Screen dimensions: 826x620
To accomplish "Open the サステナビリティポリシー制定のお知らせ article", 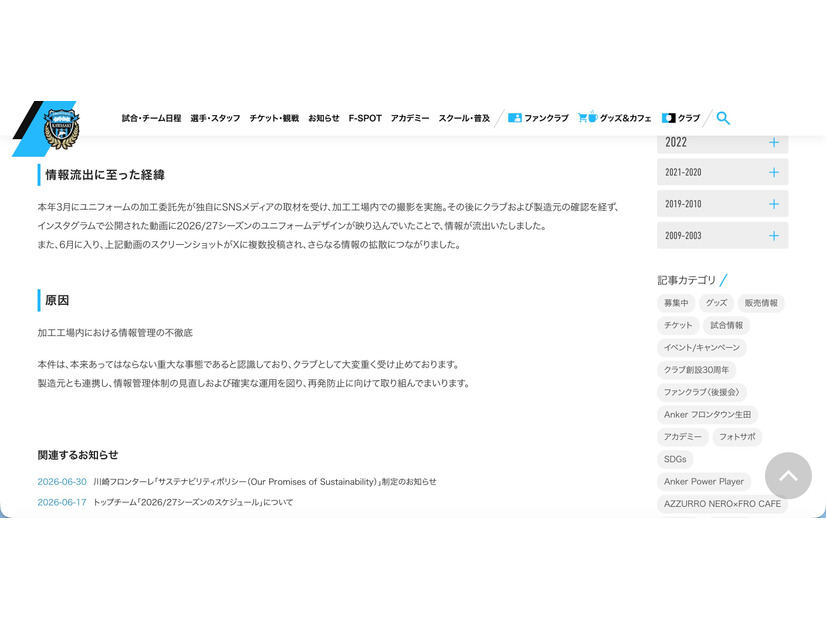I will pos(265,481).
